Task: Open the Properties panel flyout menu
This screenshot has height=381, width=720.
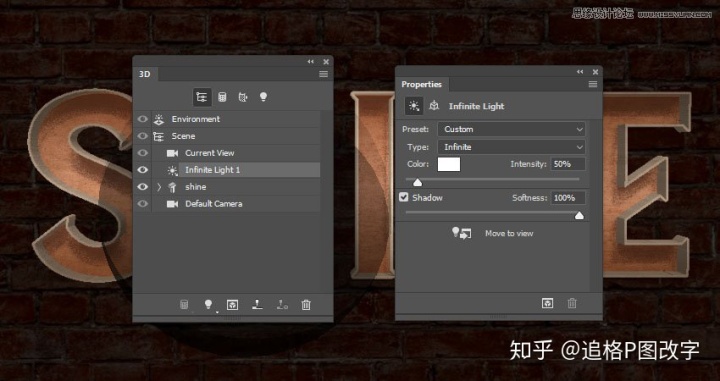Action: point(593,84)
